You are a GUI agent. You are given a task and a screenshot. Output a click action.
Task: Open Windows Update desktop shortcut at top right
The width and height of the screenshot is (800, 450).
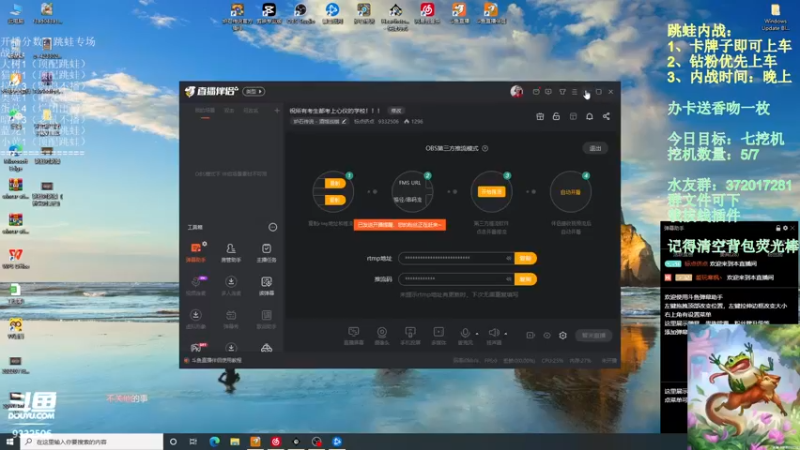tap(775, 16)
